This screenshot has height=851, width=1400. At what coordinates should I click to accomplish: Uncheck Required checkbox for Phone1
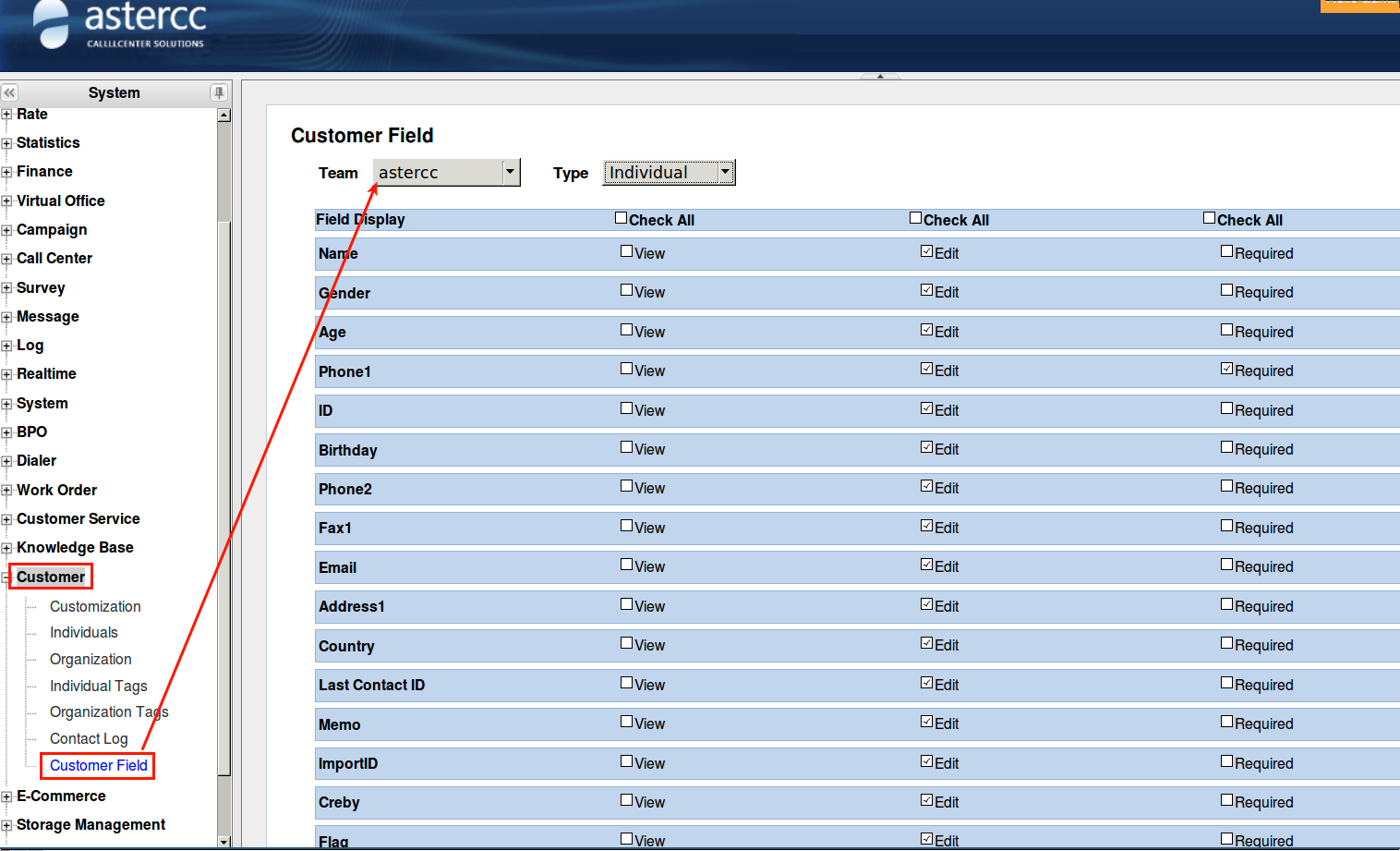coord(1226,369)
